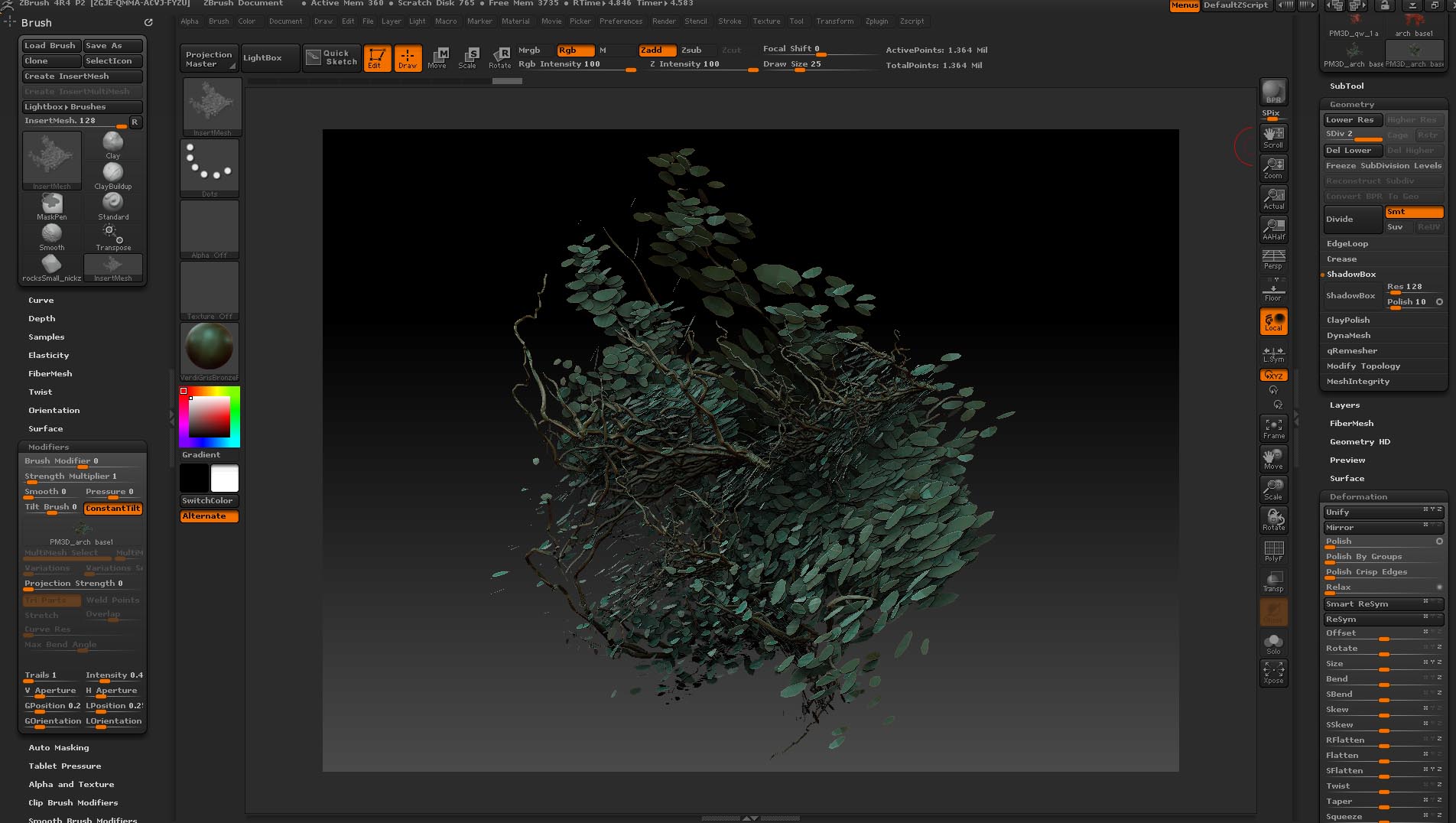Viewport: 1456px width, 823px height.
Task: Click Create InsertMesh button
Action: point(83,76)
